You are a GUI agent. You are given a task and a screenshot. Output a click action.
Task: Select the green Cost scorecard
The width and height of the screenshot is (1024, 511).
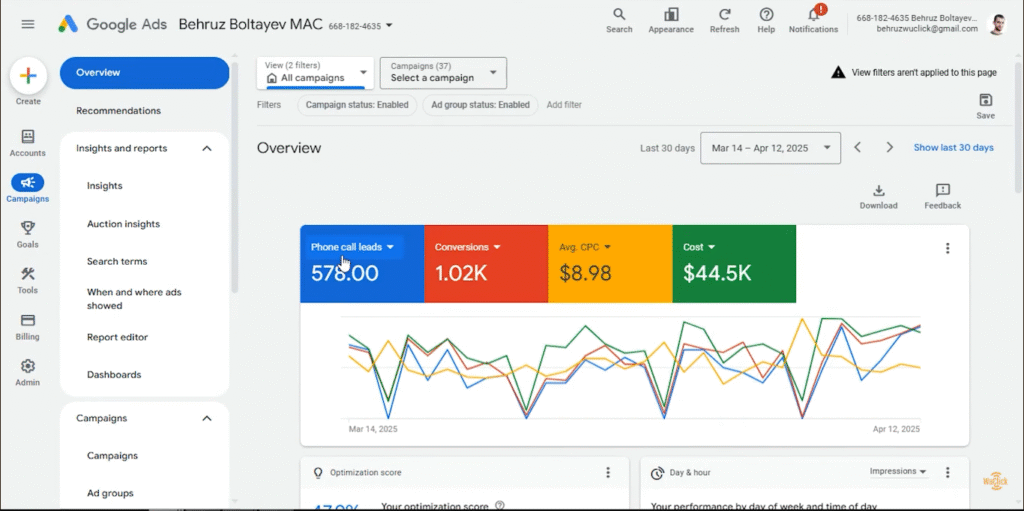734,264
